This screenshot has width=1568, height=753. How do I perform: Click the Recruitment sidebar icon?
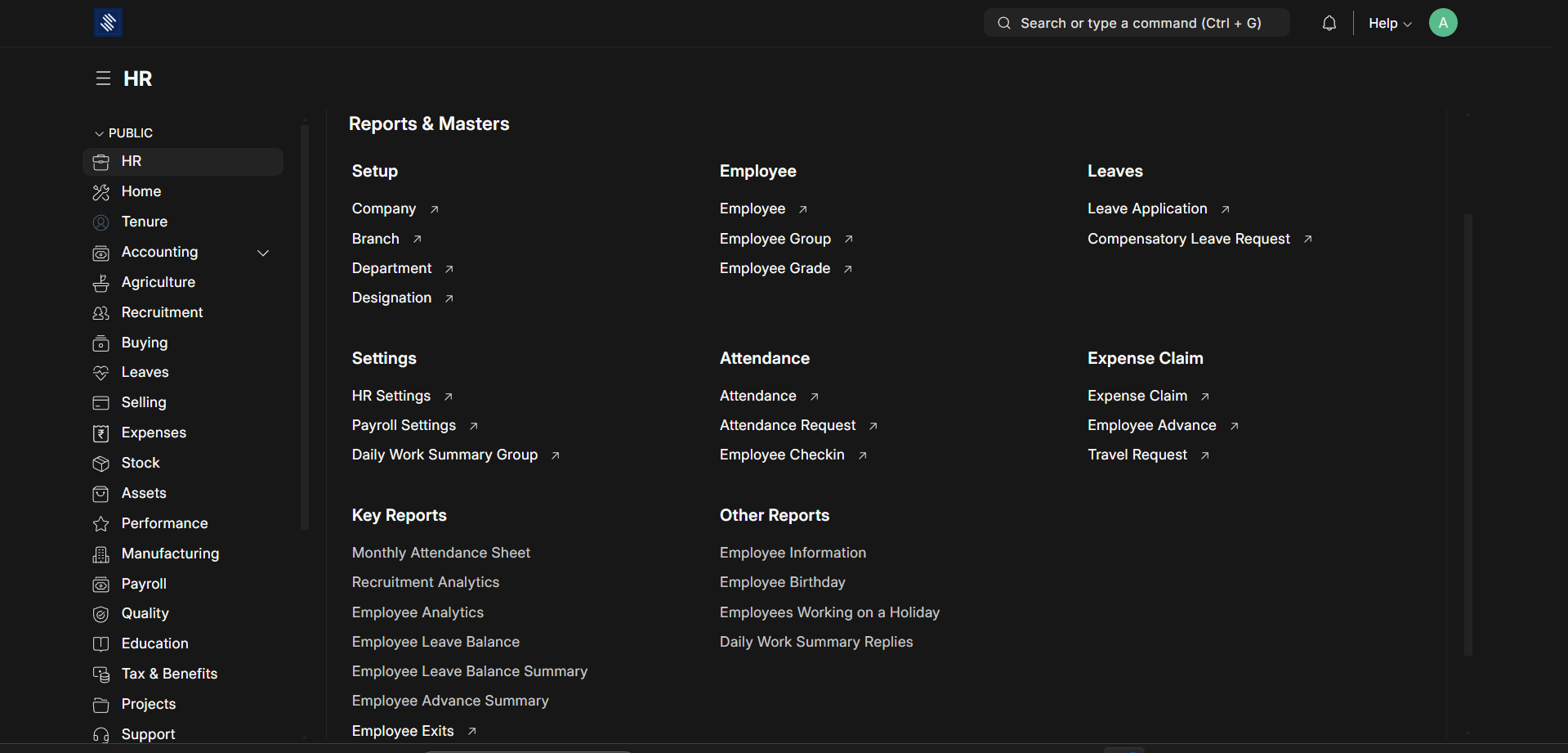coord(101,313)
